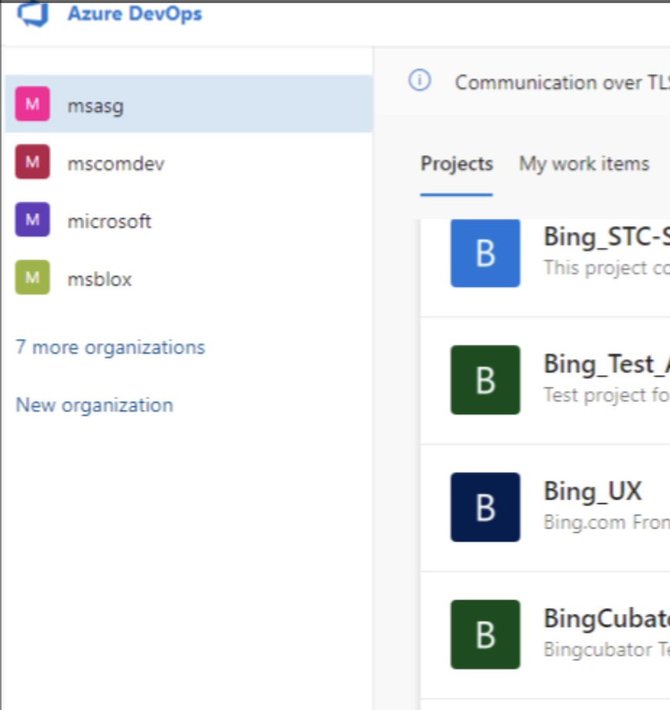
Task: Open the BingCubator project tile icon
Action: [485, 634]
